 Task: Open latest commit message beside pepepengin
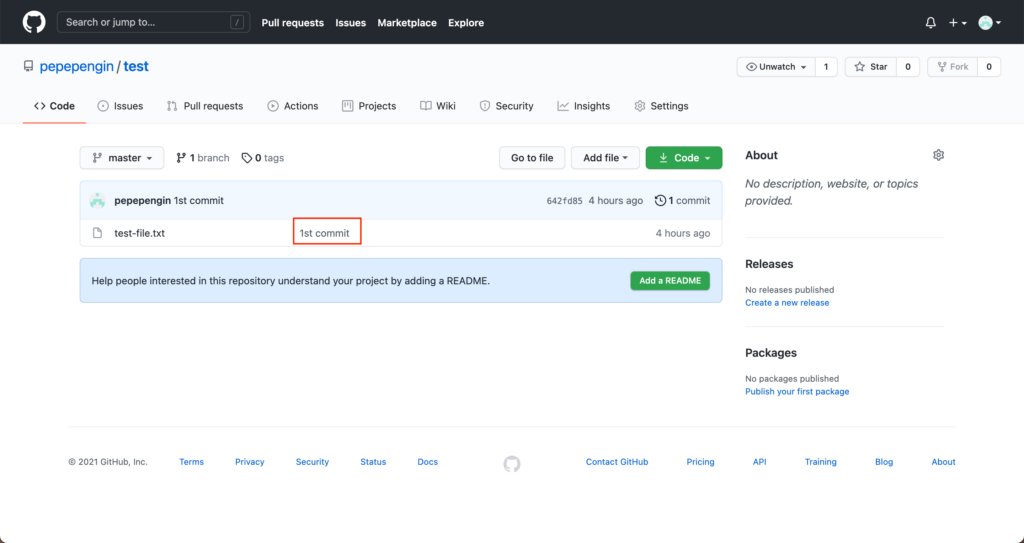199,201
